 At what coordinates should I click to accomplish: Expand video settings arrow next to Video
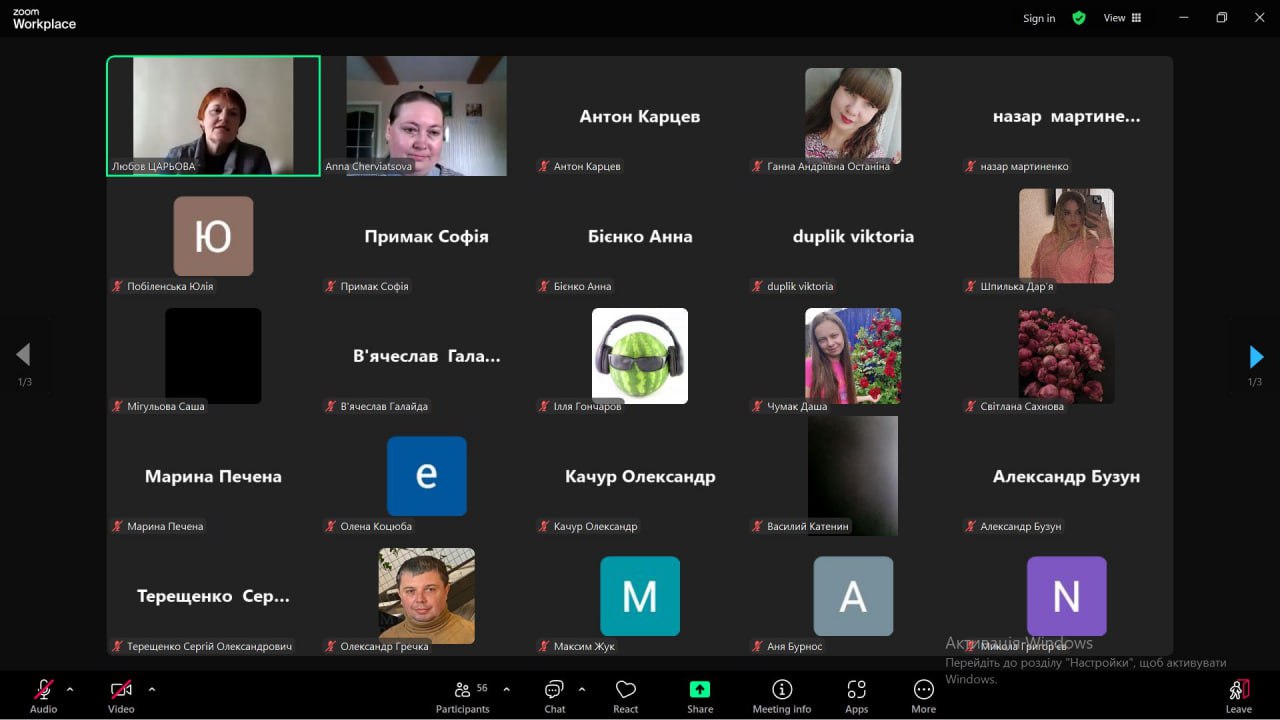pos(152,689)
